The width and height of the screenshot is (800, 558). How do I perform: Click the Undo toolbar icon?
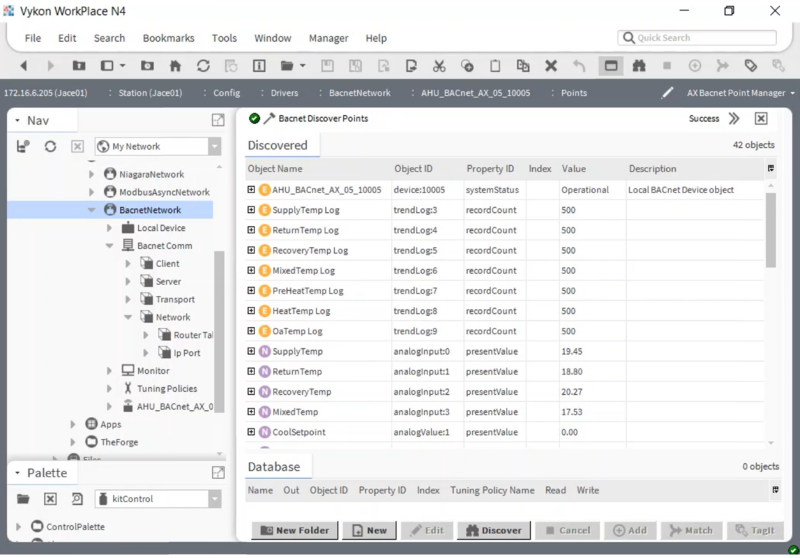pos(579,66)
